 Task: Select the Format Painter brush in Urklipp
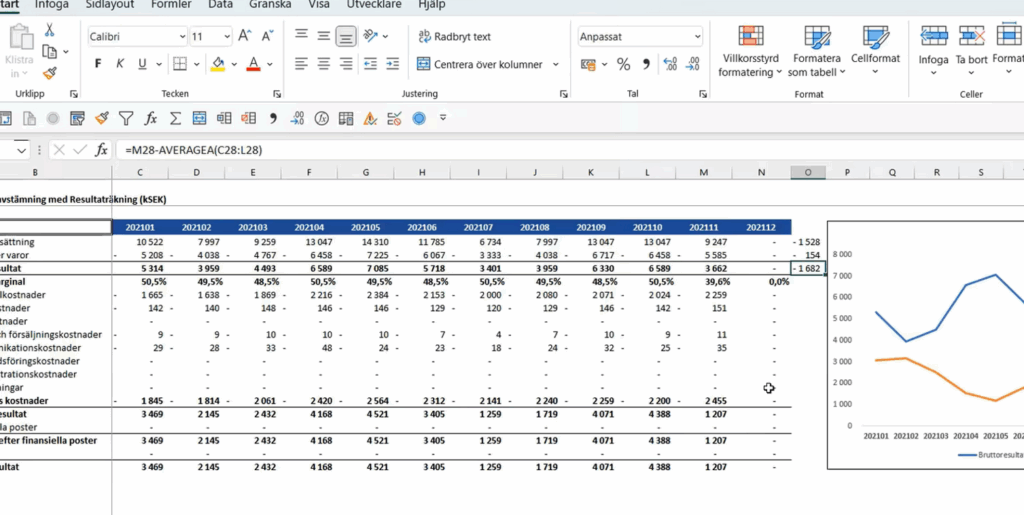point(50,73)
